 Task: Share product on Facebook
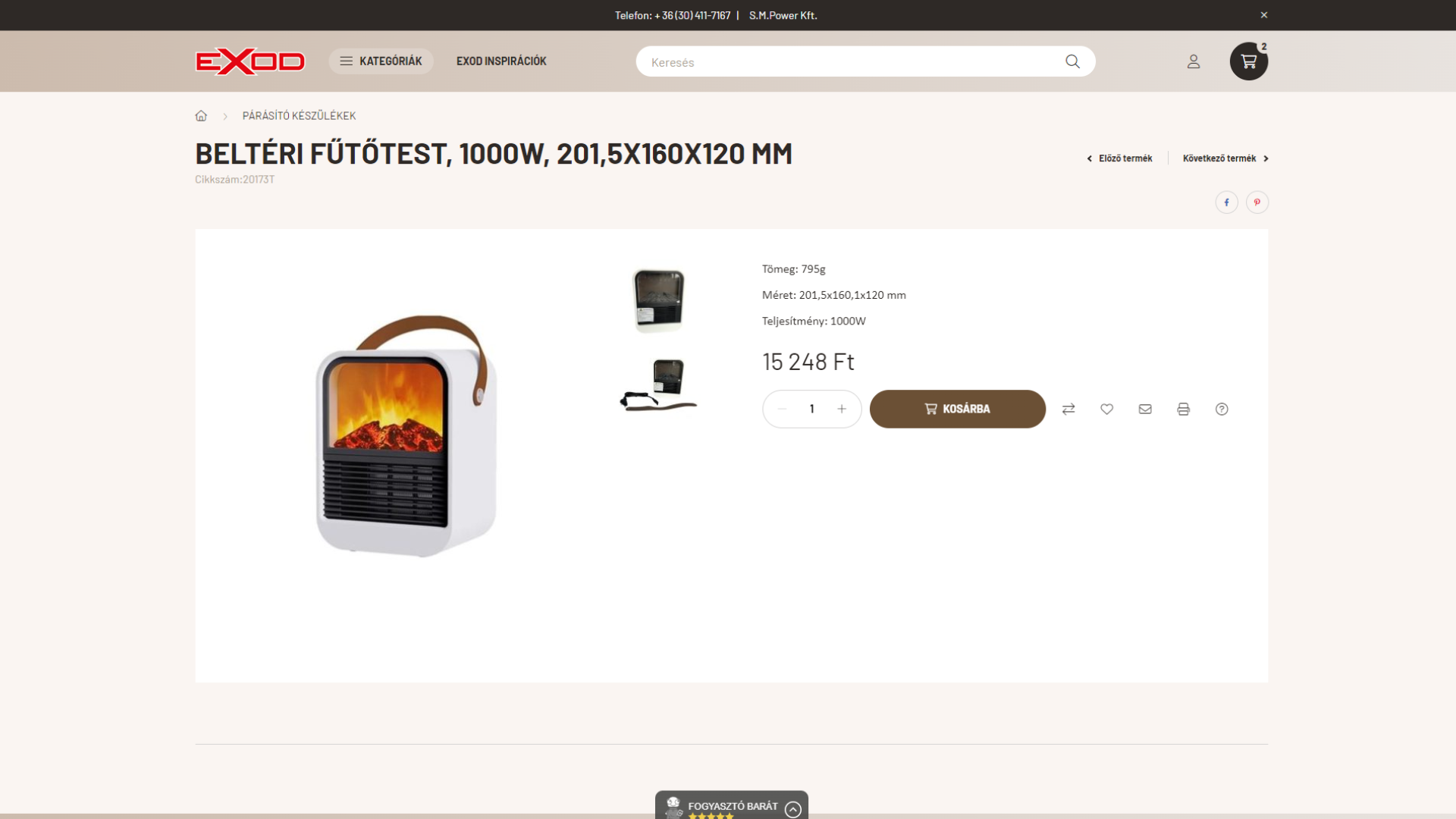pyautogui.click(x=1226, y=202)
